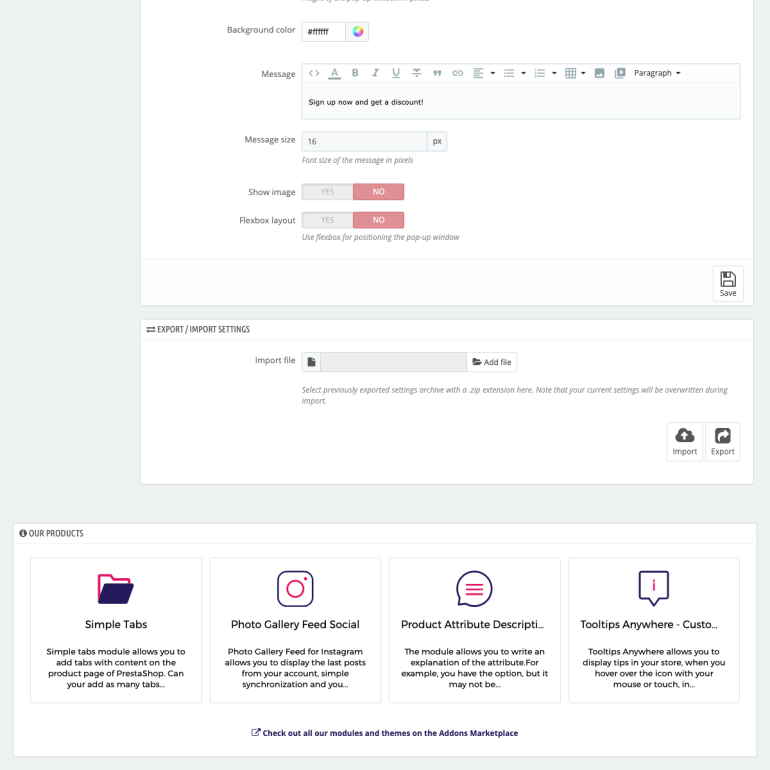Click the background color hex field
The height and width of the screenshot is (770, 770).
[324, 32]
